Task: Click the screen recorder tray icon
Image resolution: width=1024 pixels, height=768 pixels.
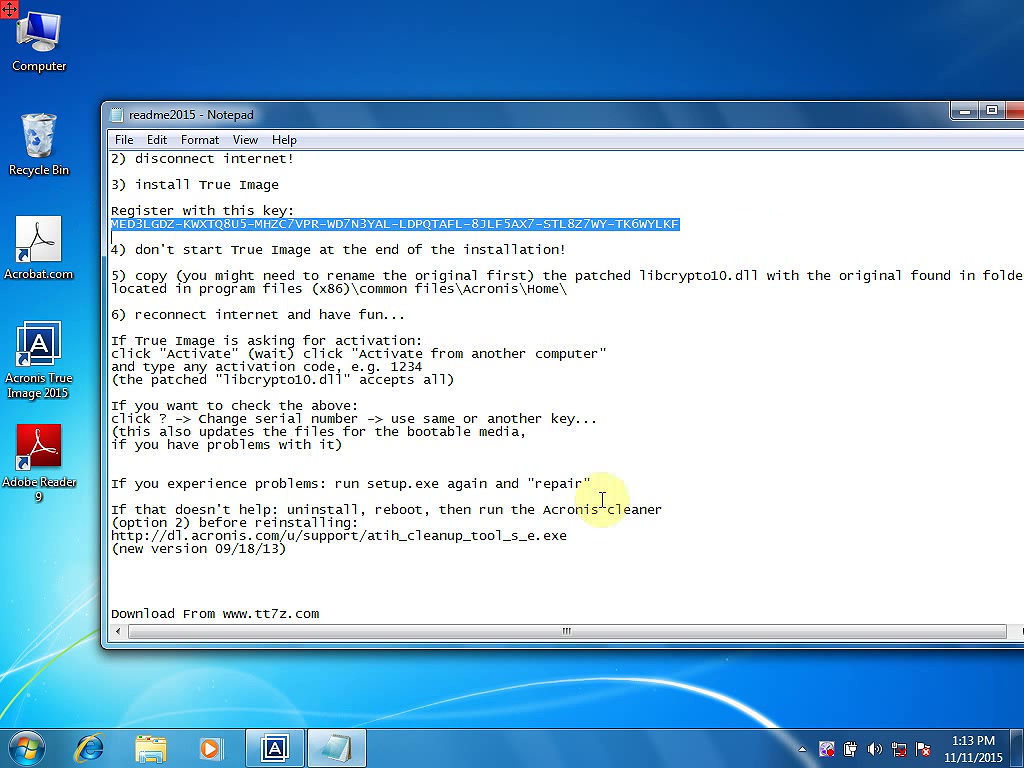Action: click(x=826, y=749)
